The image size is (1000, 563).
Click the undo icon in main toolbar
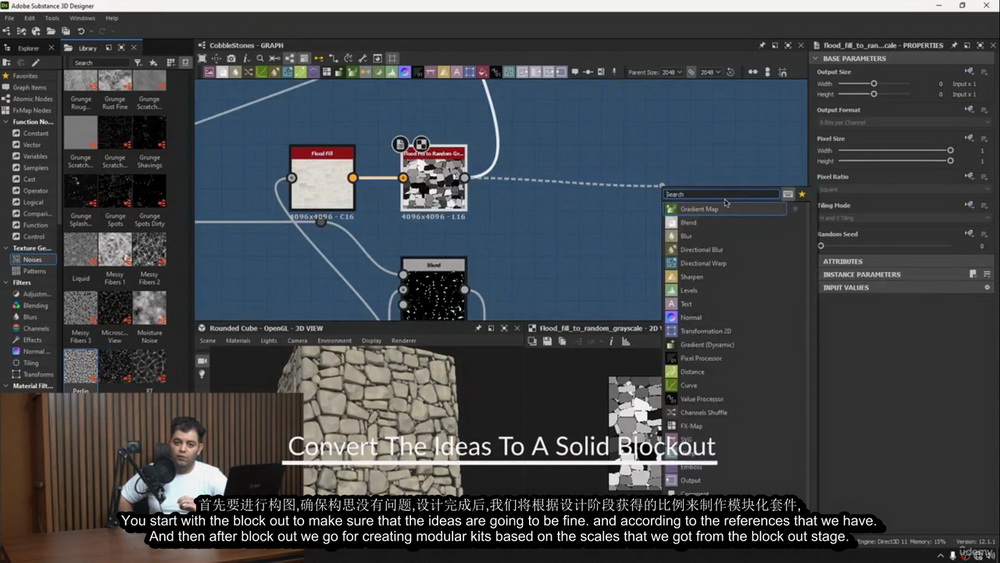point(81,31)
